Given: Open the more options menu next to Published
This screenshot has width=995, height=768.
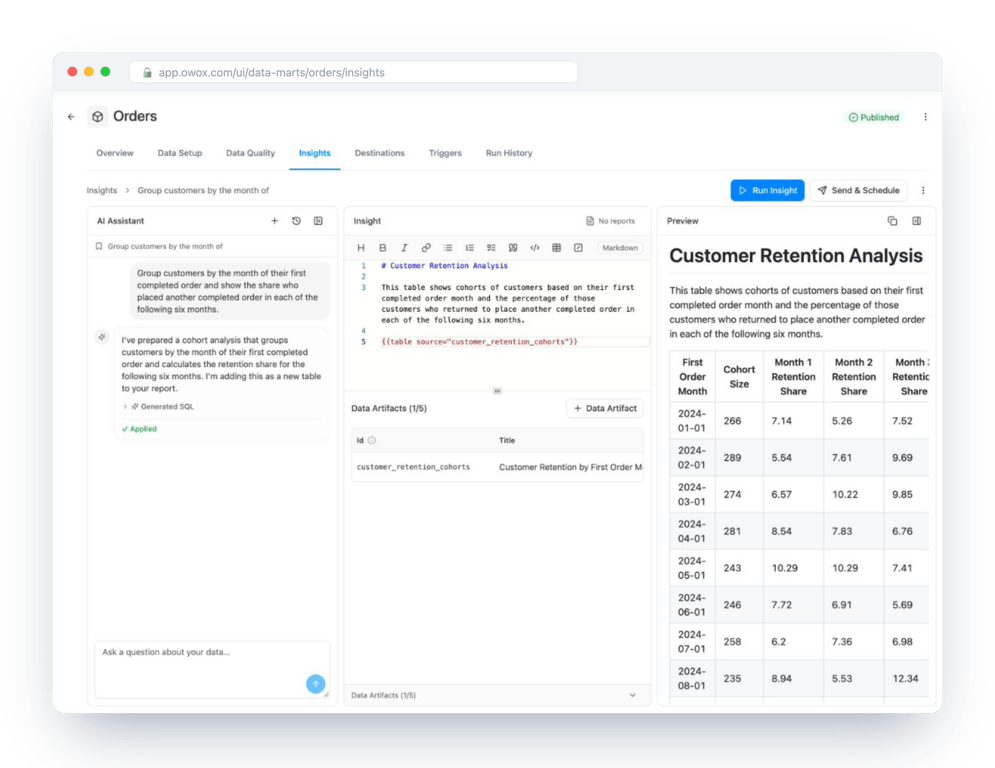Looking at the screenshot, I should click(x=925, y=117).
